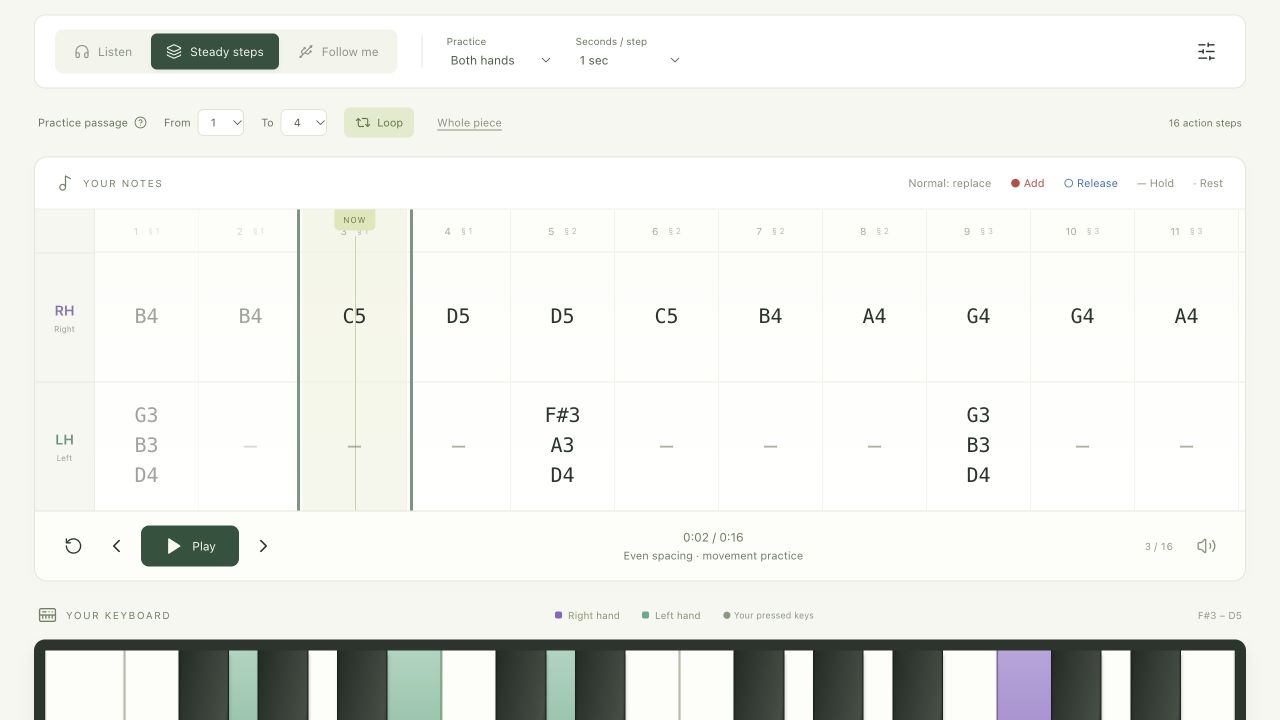Viewport: 1280px width, 720px height.
Task: Select step 10 column header
Action: 1082,231
